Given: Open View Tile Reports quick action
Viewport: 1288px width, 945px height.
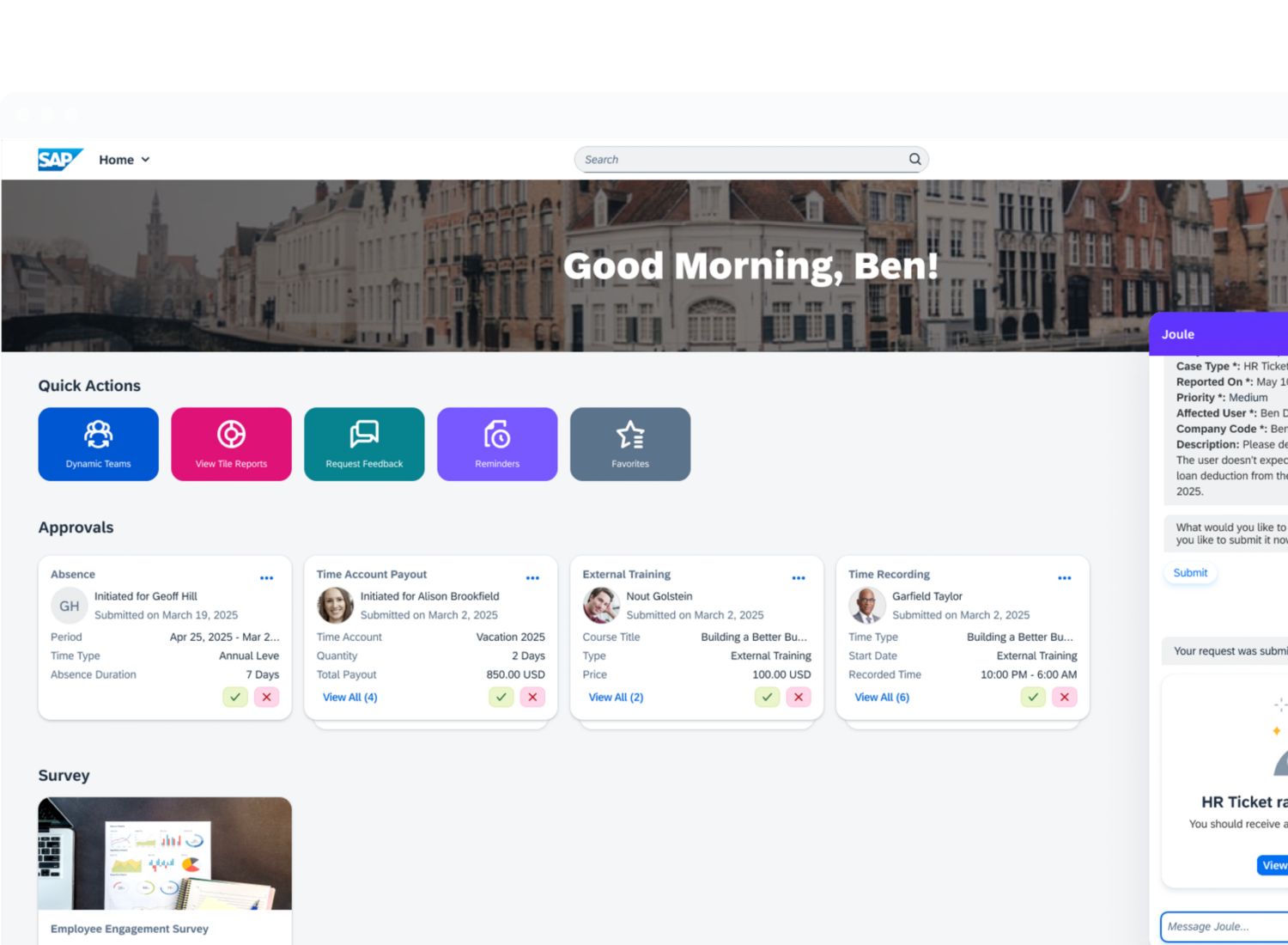Looking at the screenshot, I should (x=231, y=443).
